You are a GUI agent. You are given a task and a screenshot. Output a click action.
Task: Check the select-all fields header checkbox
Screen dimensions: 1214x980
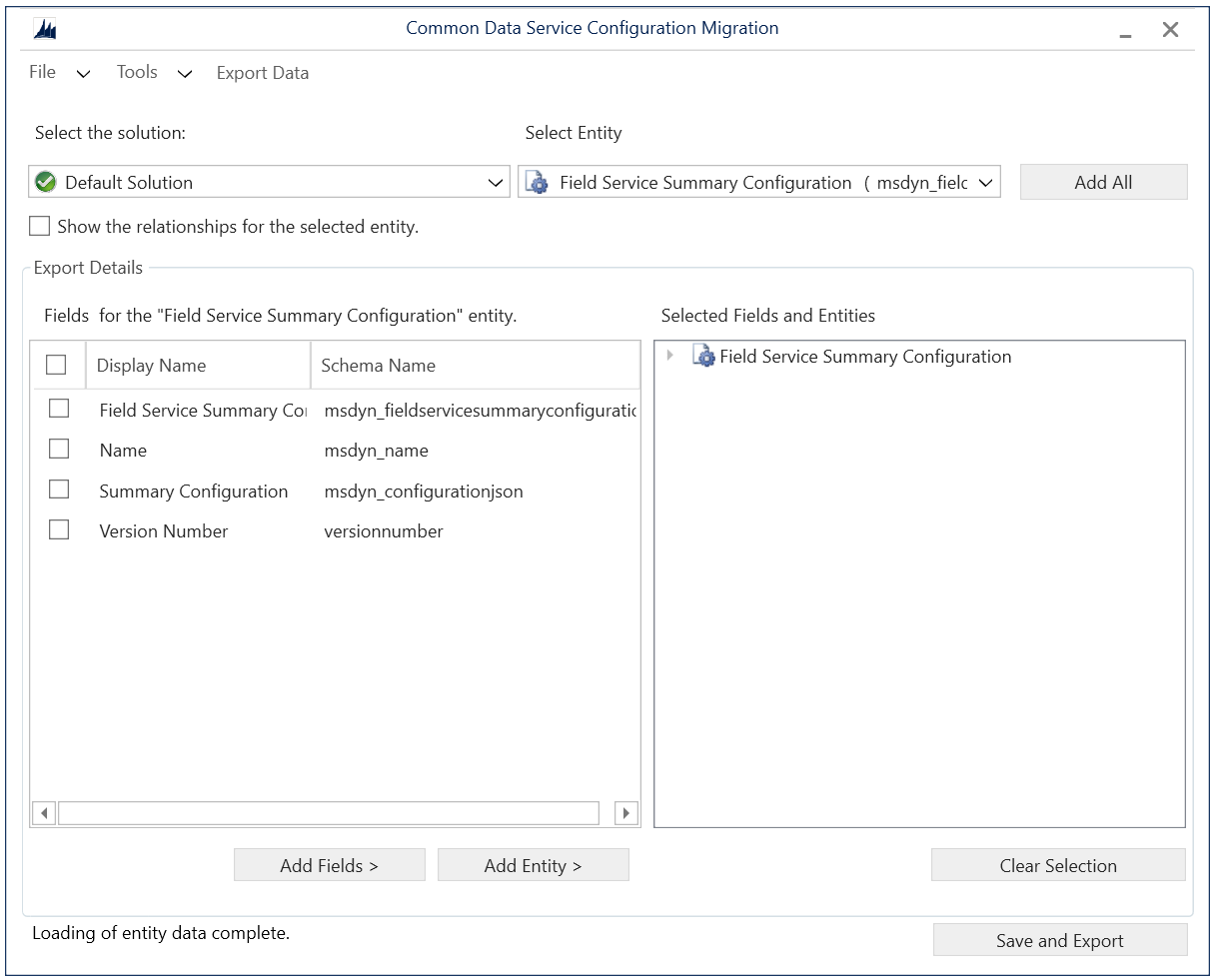click(57, 365)
